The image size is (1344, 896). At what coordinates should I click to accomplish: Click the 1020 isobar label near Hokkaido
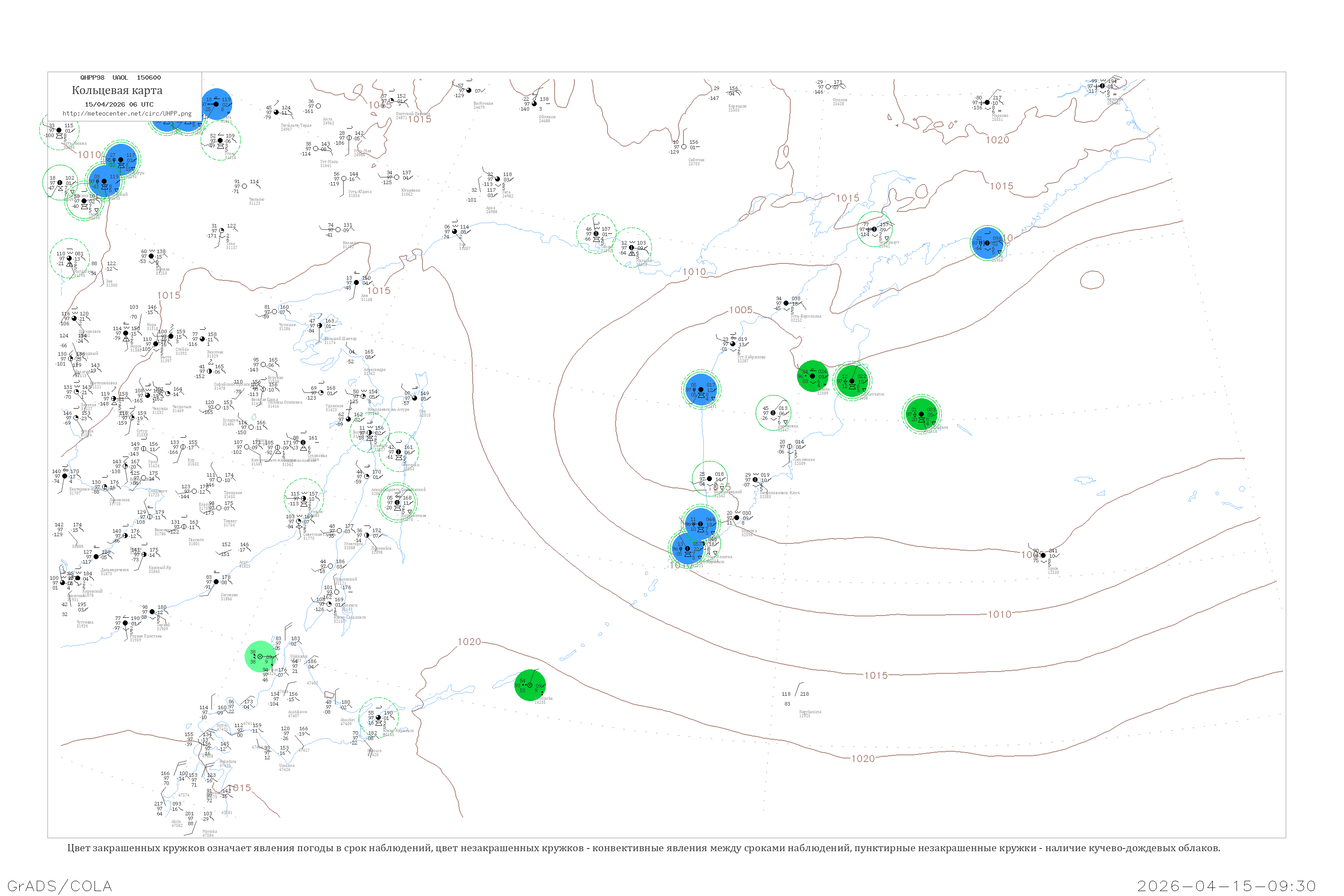(x=469, y=642)
